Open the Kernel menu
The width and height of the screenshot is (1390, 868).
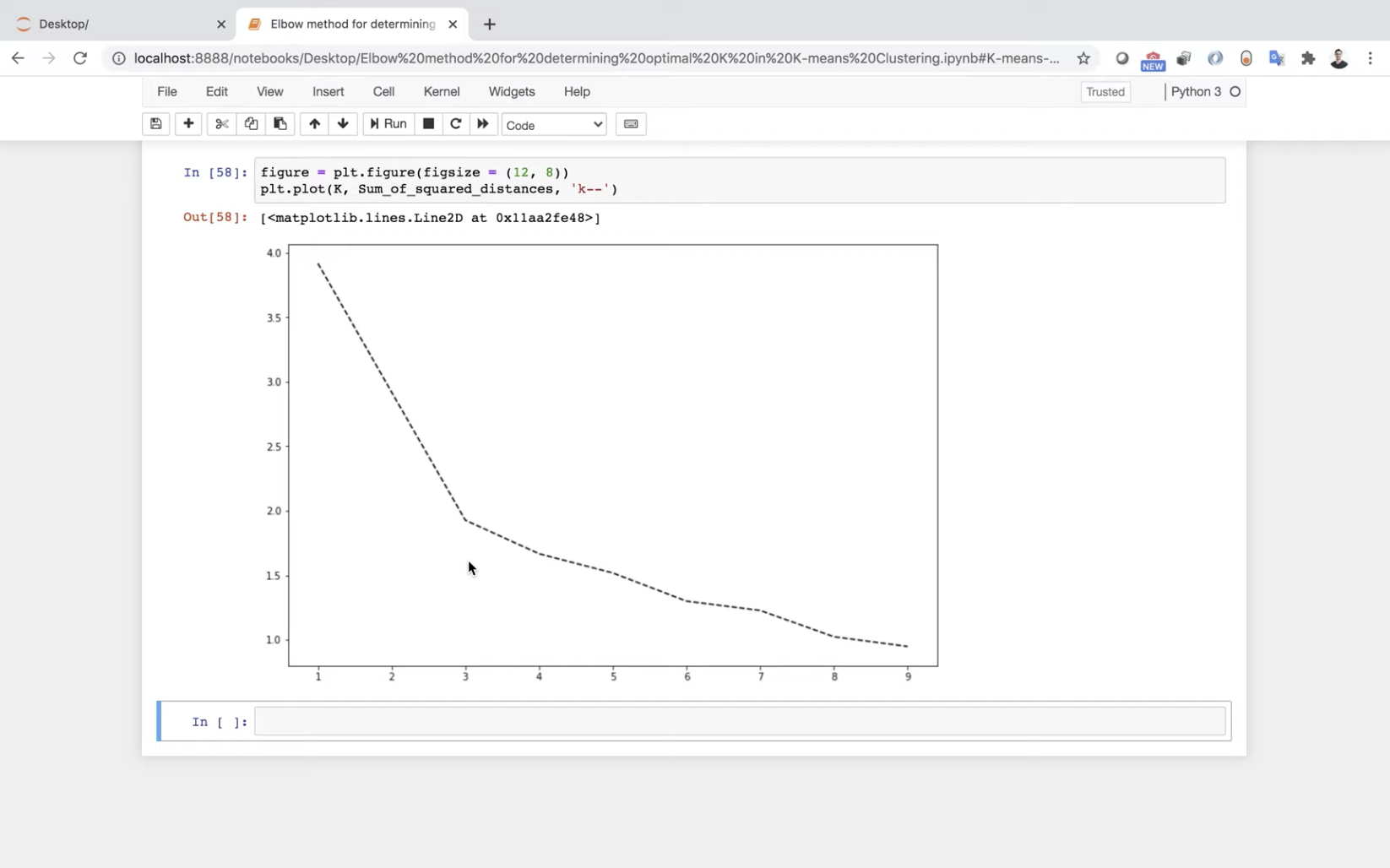tap(441, 92)
